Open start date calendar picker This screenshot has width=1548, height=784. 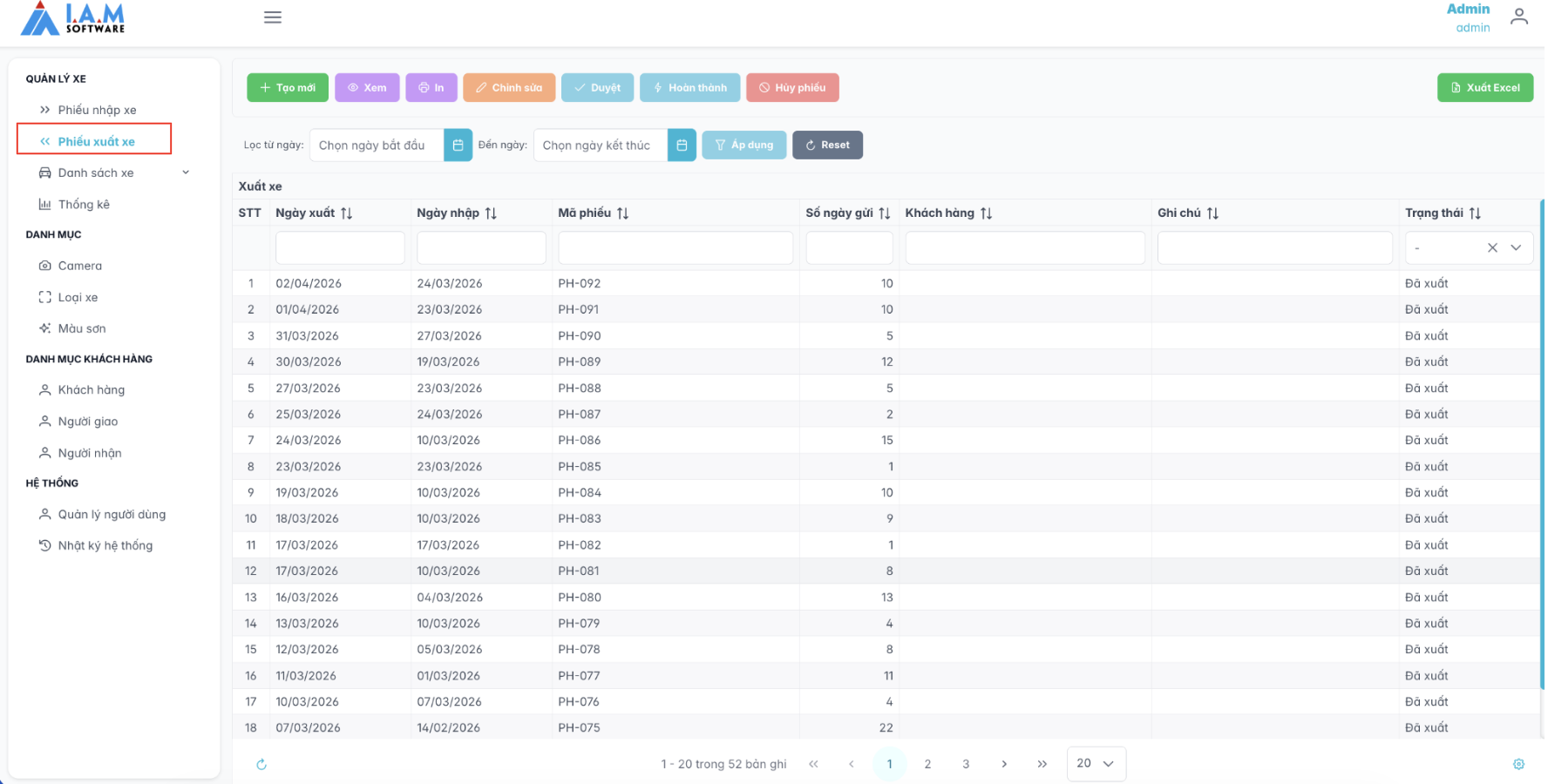pos(458,145)
